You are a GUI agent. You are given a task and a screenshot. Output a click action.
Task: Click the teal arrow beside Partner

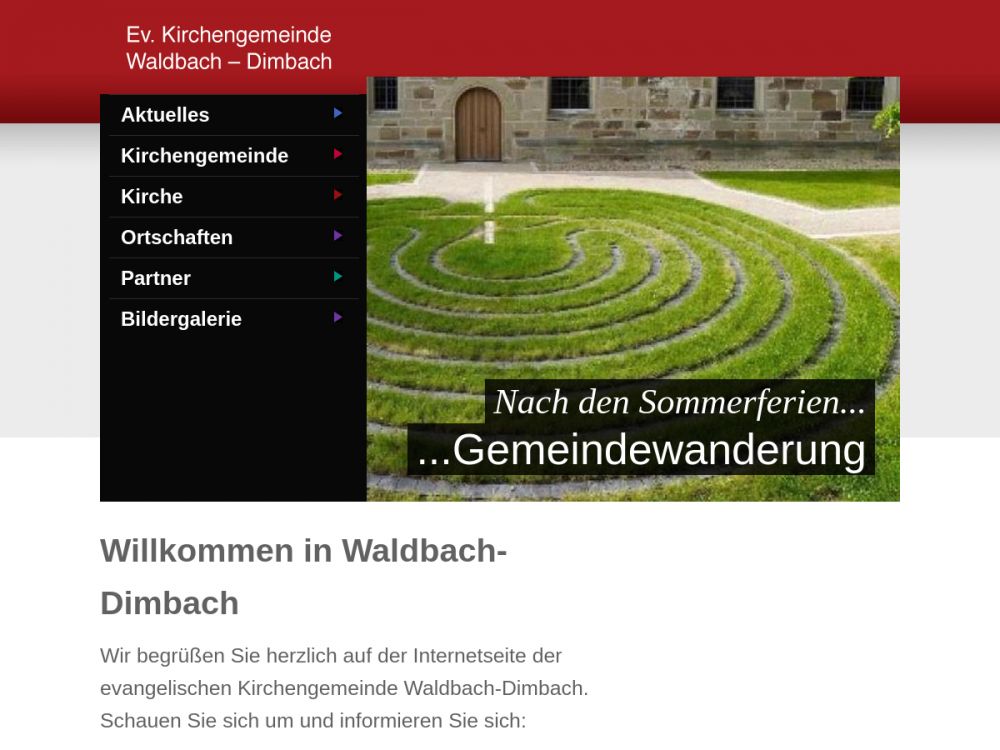pyautogui.click(x=338, y=277)
